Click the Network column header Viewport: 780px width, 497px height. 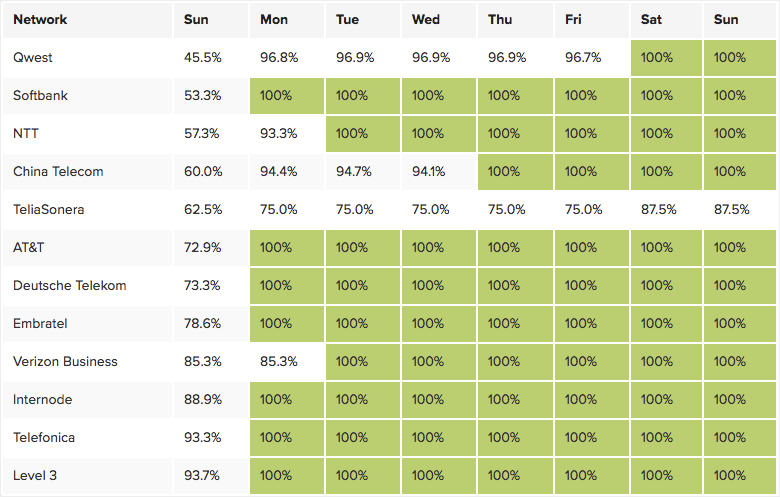(x=39, y=20)
